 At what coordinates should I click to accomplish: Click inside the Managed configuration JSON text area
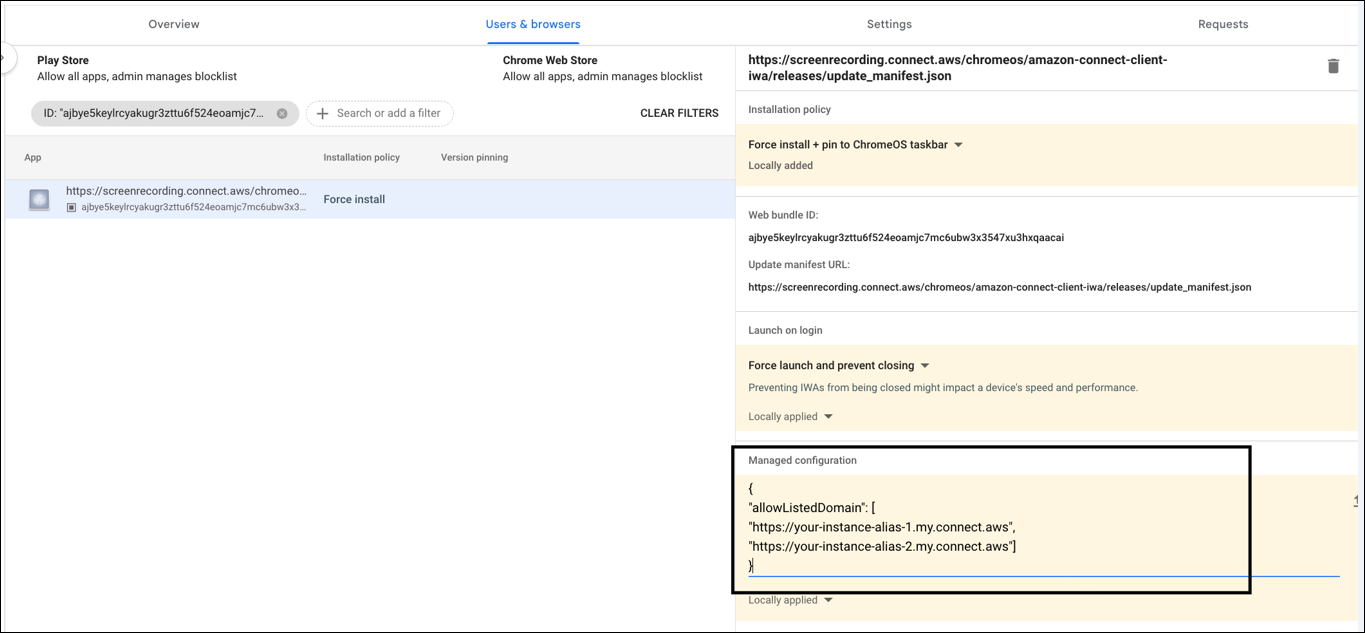pos(1000,527)
